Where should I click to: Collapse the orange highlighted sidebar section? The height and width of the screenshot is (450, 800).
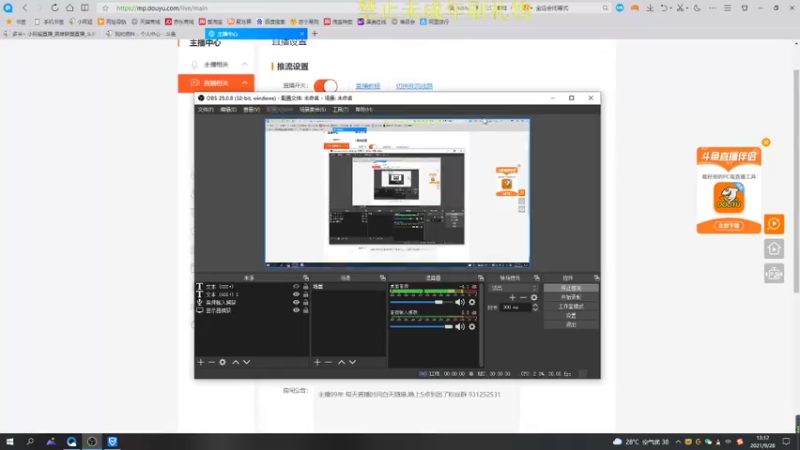coord(245,83)
